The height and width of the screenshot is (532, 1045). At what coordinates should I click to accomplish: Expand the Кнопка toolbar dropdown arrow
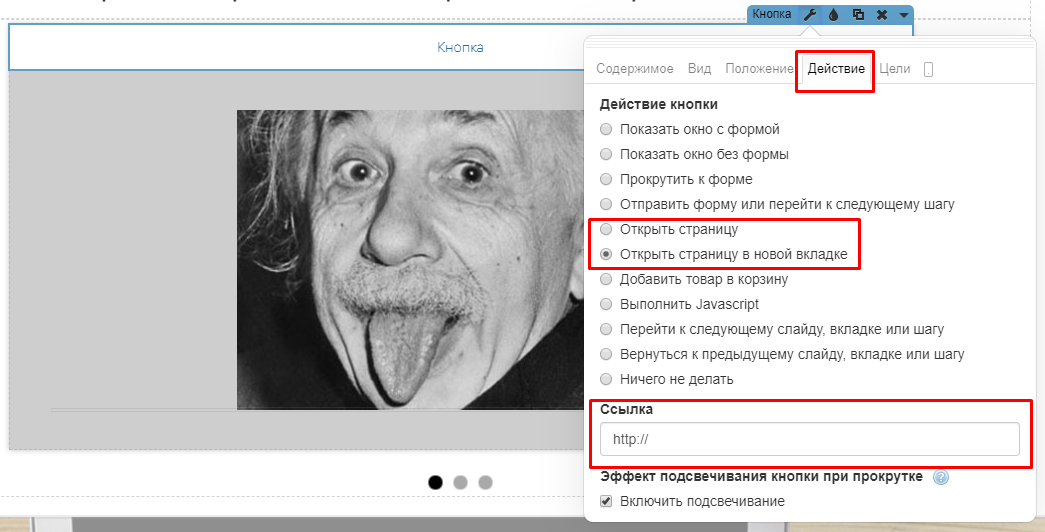[x=904, y=15]
